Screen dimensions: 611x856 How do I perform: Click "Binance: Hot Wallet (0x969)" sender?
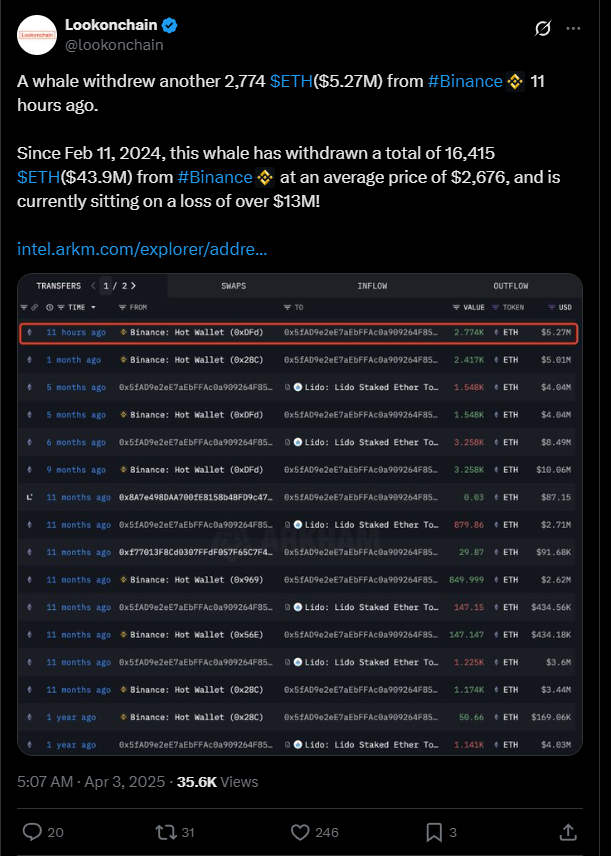(x=197, y=580)
